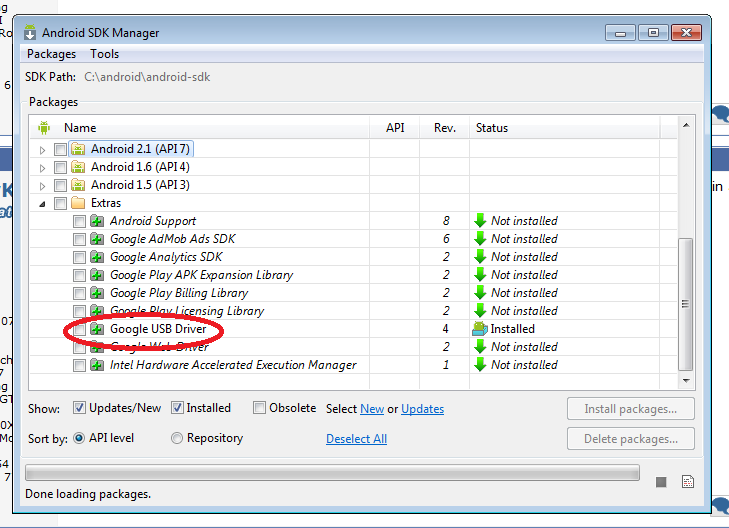
Task: Click Not installed arrow icon for Billing Library
Action: (480, 293)
